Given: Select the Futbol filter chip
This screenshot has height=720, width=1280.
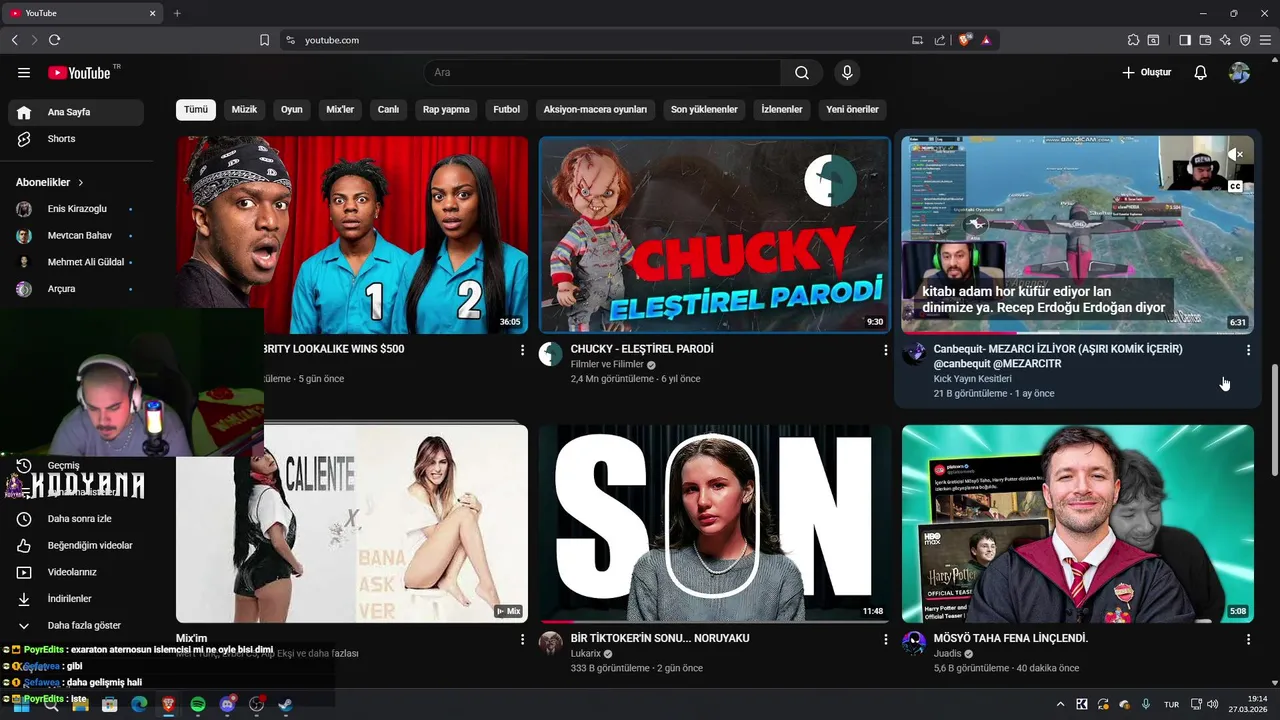Looking at the screenshot, I should click(507, 109).
